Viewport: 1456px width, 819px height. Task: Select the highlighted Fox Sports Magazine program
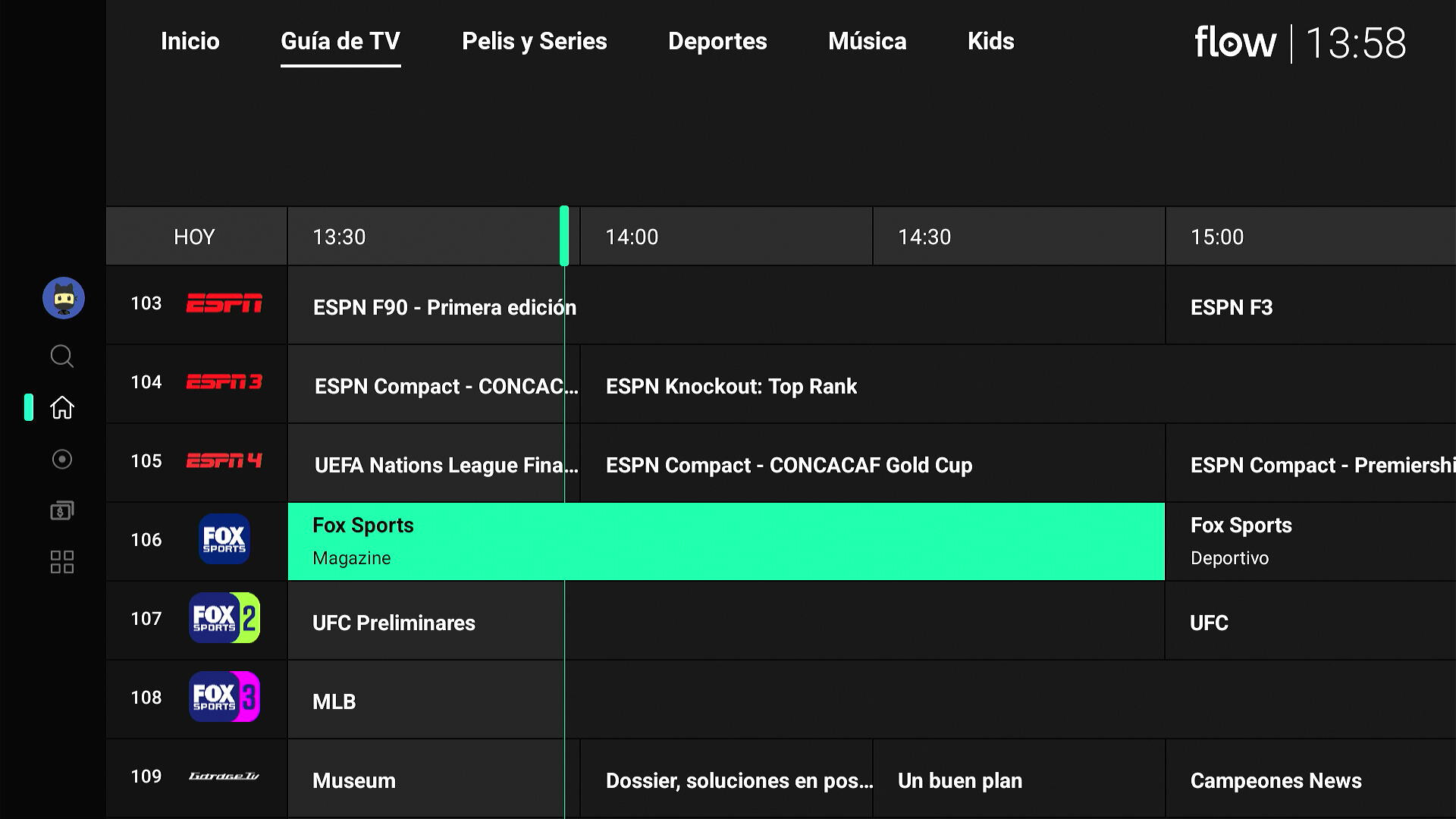click(726, 541)
